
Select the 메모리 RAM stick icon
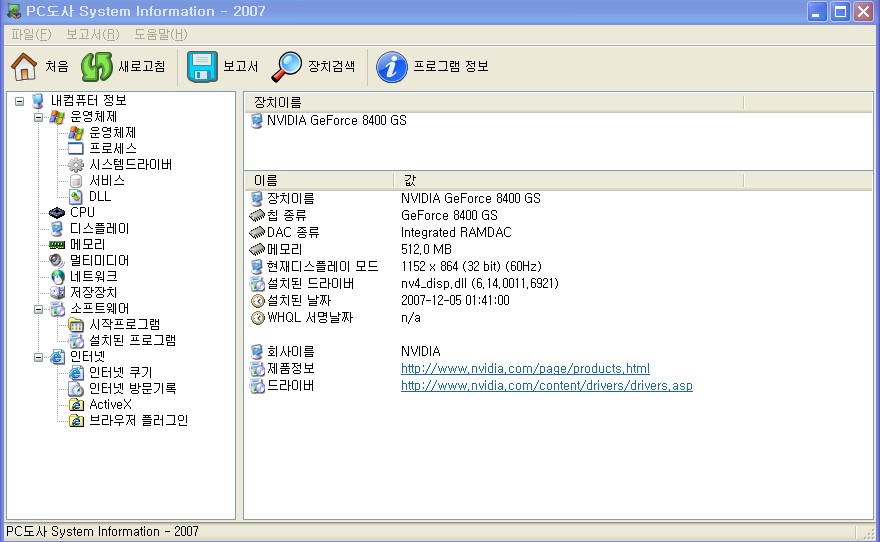pyautogui.click(x=57, y=245)
